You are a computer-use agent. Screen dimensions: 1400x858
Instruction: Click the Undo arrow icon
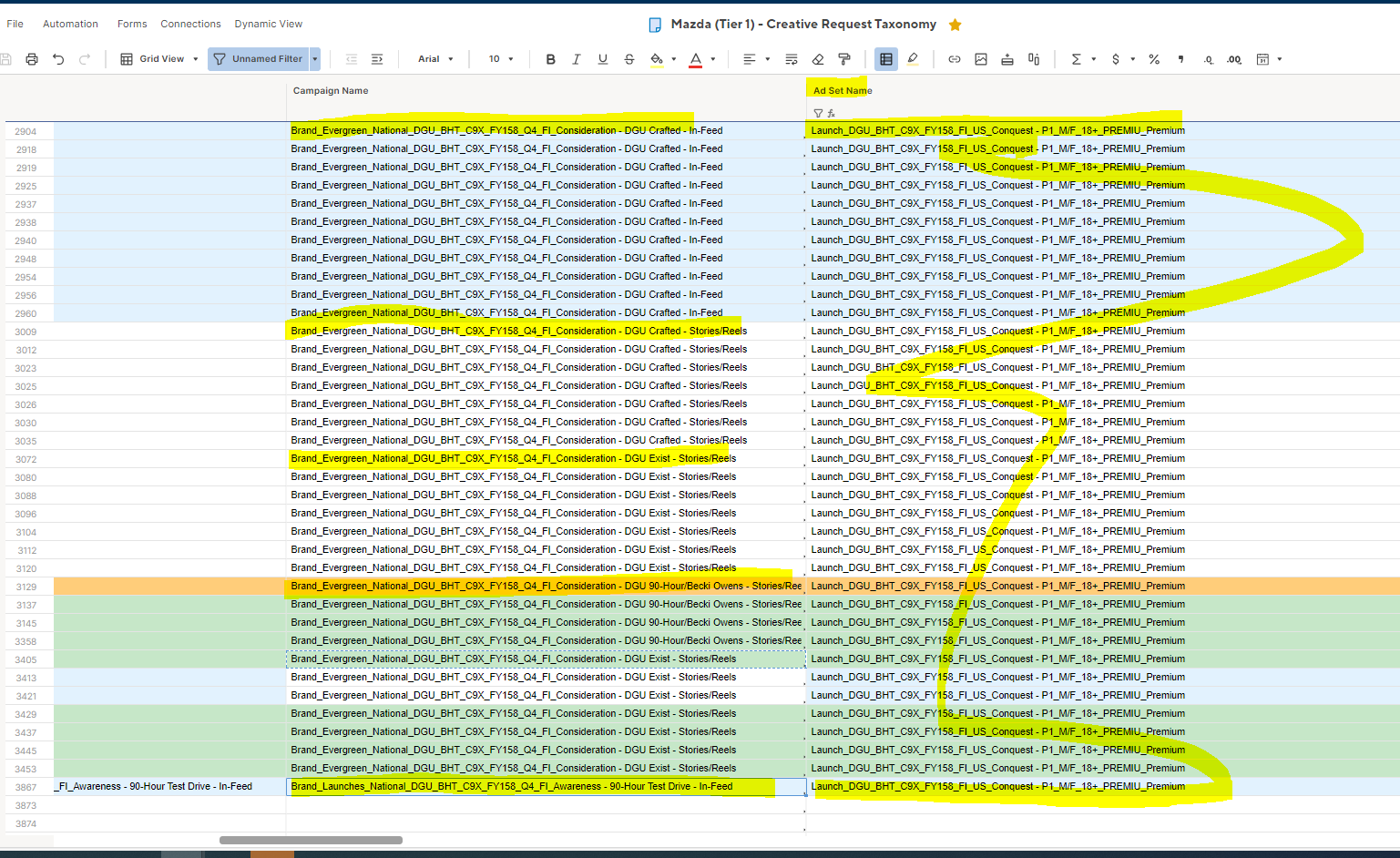(58, 59)
